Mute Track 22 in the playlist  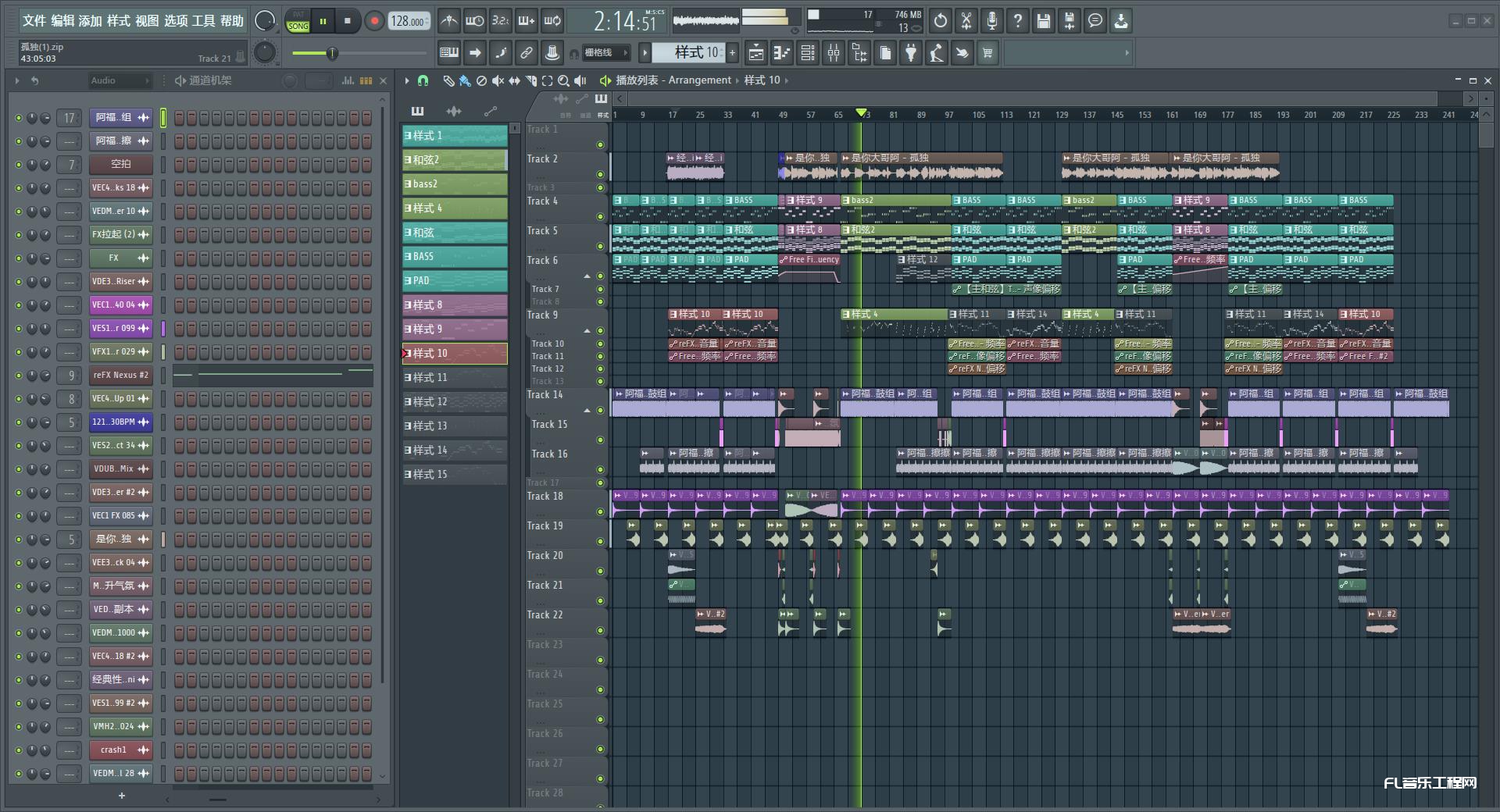(x=600, y=630)
